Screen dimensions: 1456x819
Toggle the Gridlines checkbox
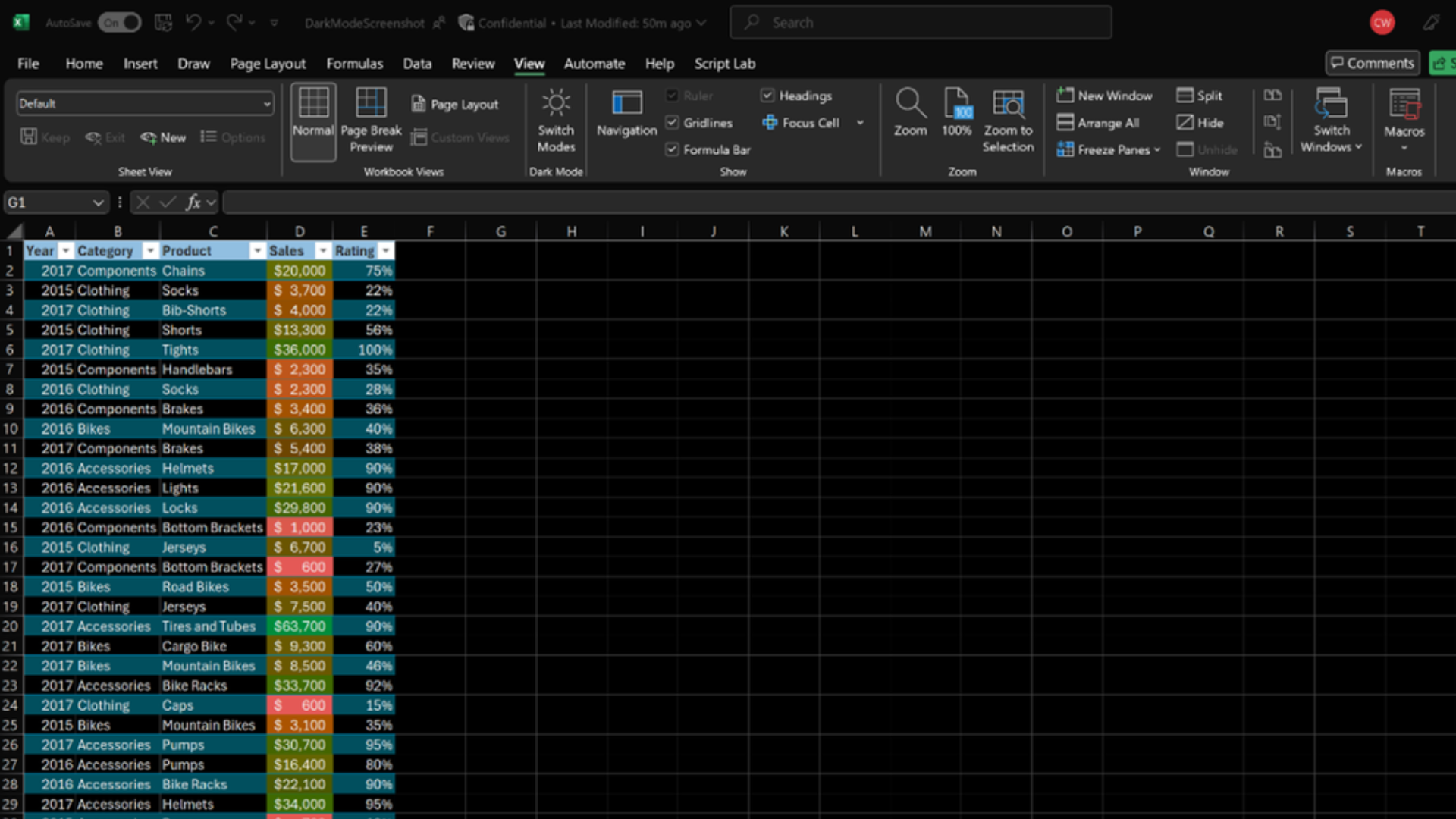coord(672,123)
